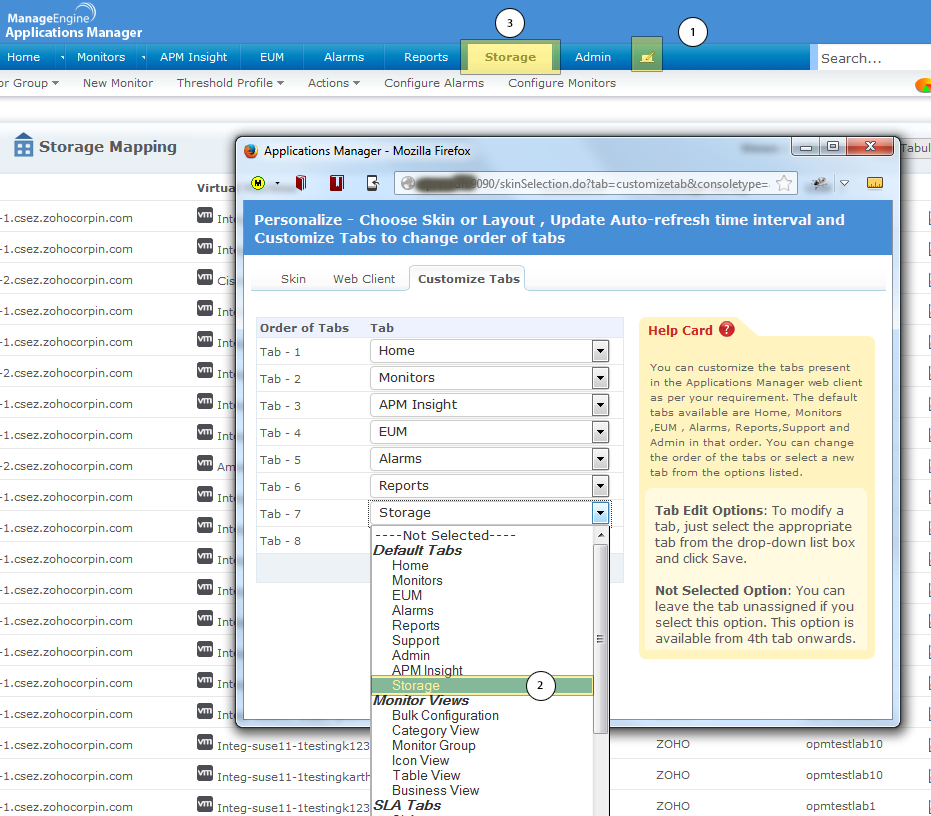Open the Tab - 6 Reports dropdown arrow
Screen dimensions: 931x816
coord(600,486)
